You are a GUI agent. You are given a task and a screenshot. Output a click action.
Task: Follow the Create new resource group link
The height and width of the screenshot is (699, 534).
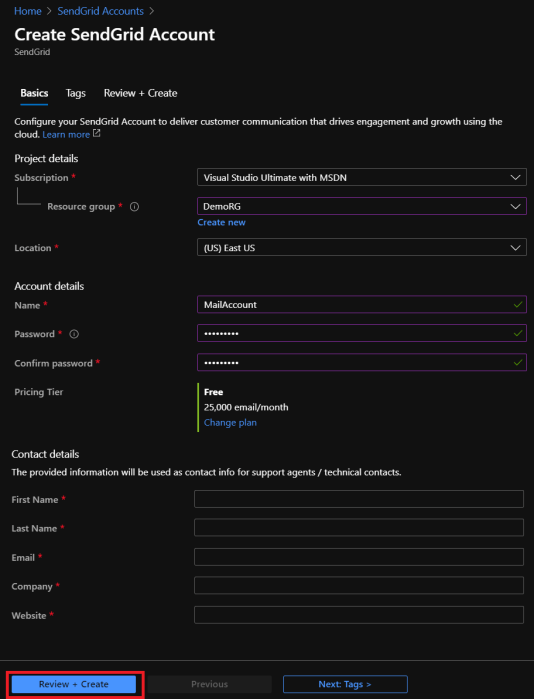pyautogui.click(x=222, y=222)
